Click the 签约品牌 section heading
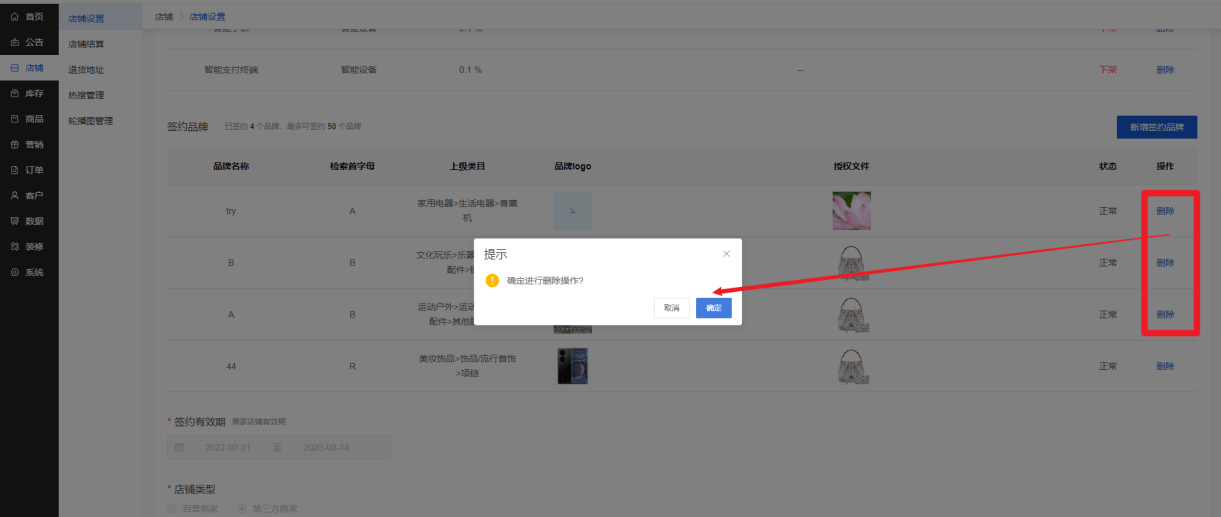The height and width of the screenshot is (517, 1221). (x=187, y=127)
